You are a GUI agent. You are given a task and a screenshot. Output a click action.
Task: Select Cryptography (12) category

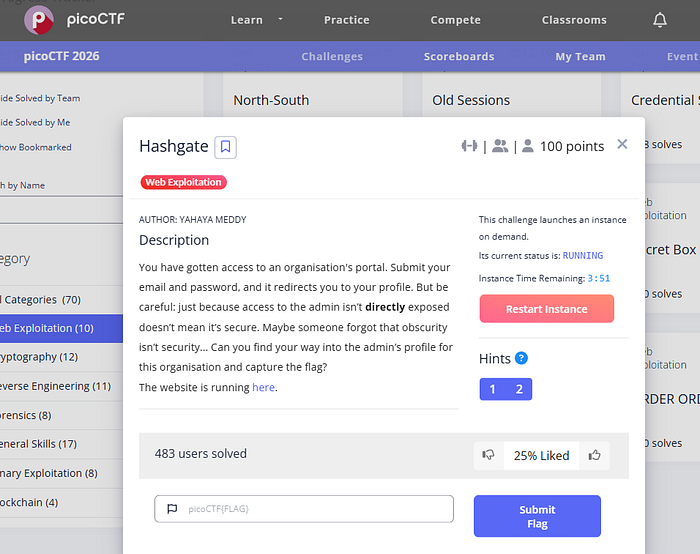click(61, 357)
